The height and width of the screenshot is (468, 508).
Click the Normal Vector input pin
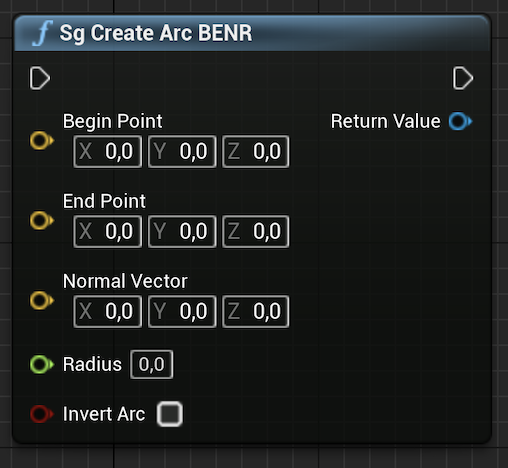tap(42, 301)
